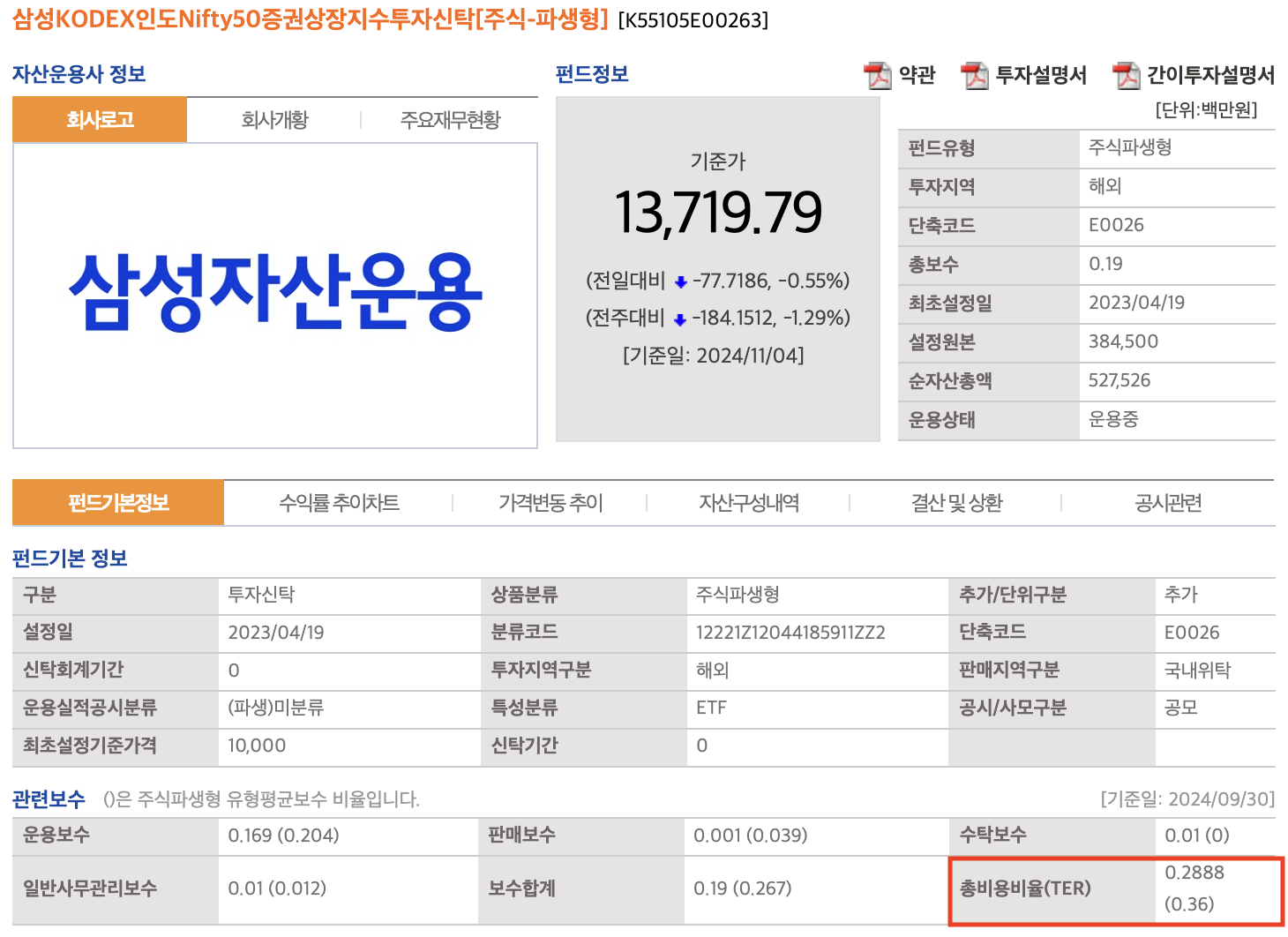The image size is (1288, 937).
Task: Open the 수익률 추이차트 tab
Action: point(340,502)
